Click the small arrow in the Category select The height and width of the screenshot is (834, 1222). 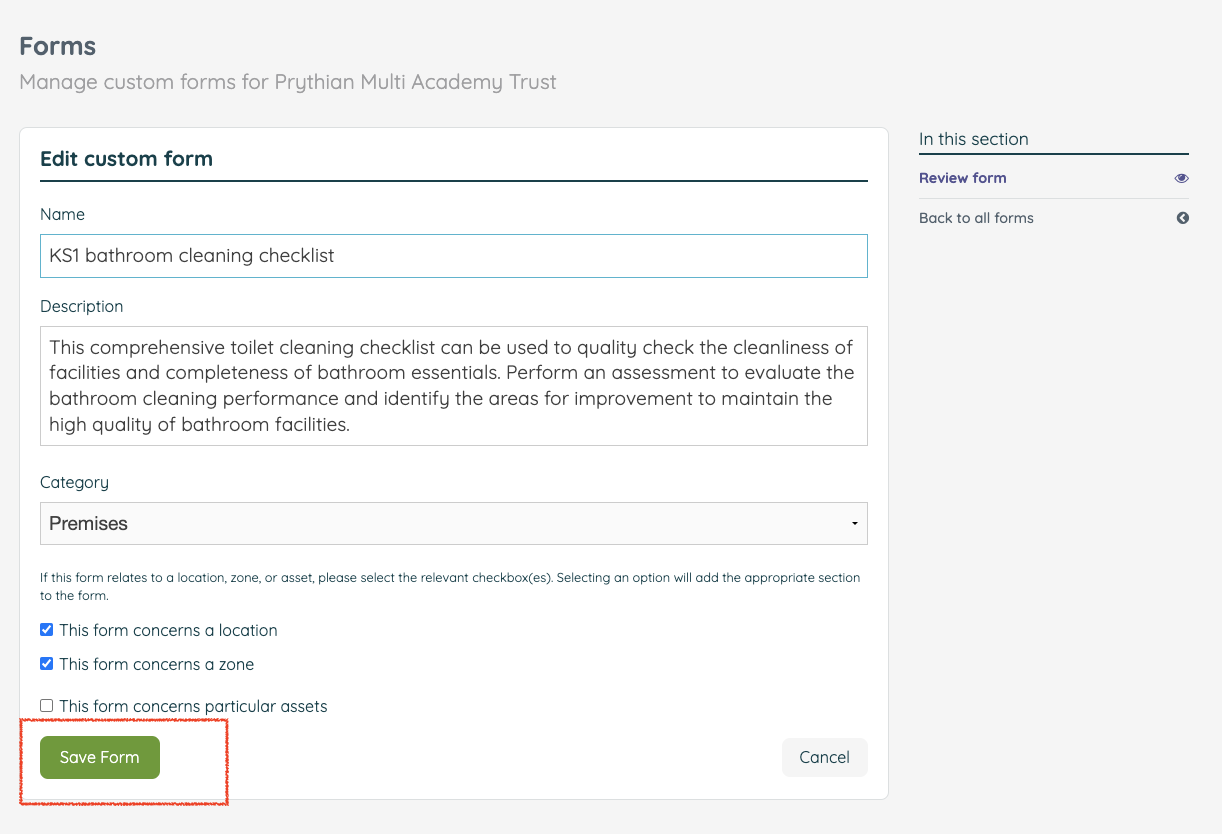(x=854, y=524)
